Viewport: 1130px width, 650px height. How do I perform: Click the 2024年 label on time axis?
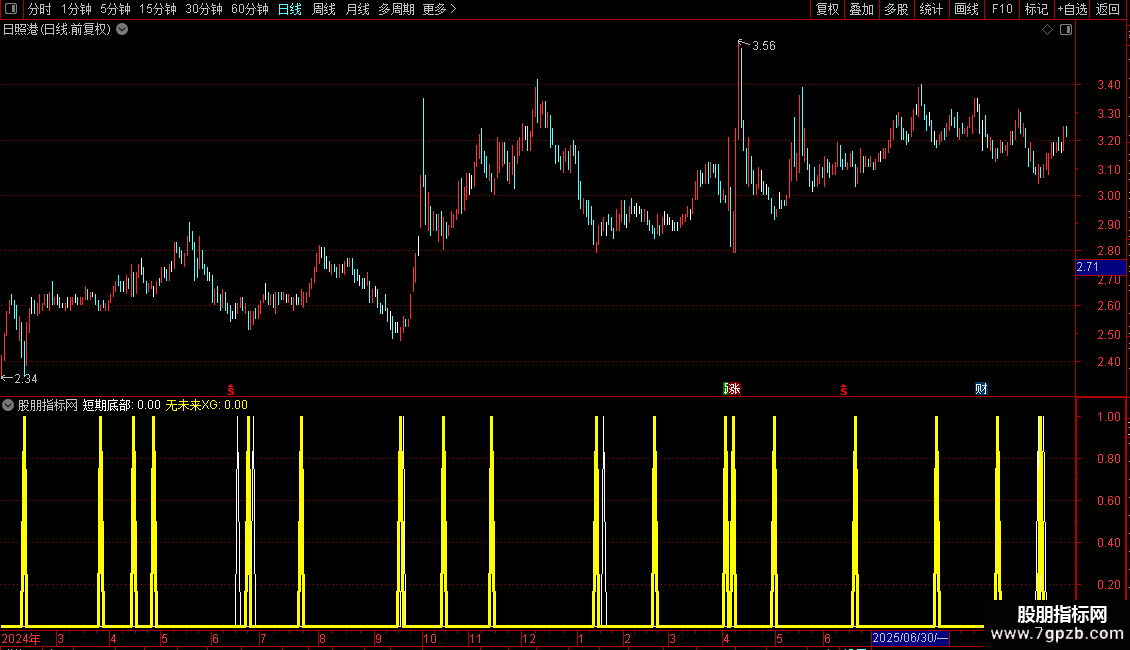[21, 638]
